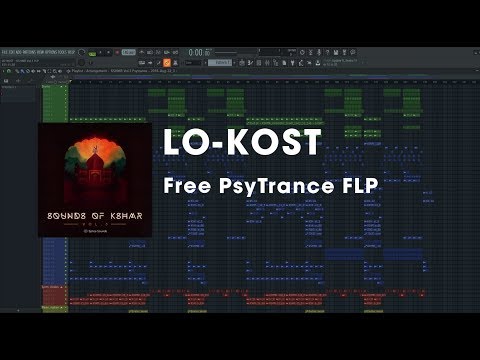
Task: Toggle the playlist magnet snap icon
Action: (x=9, y=71)
